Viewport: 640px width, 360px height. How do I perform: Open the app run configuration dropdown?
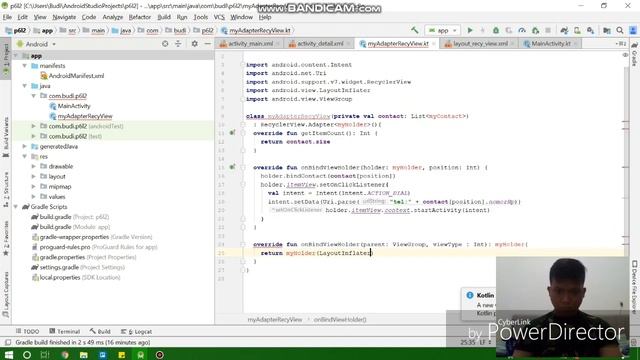(x=443, y=30)
